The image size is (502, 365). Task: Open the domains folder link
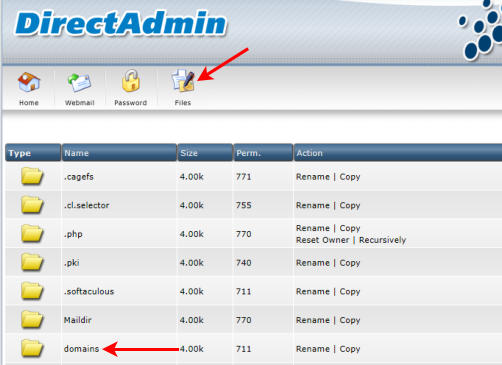[x=81, y=349]
